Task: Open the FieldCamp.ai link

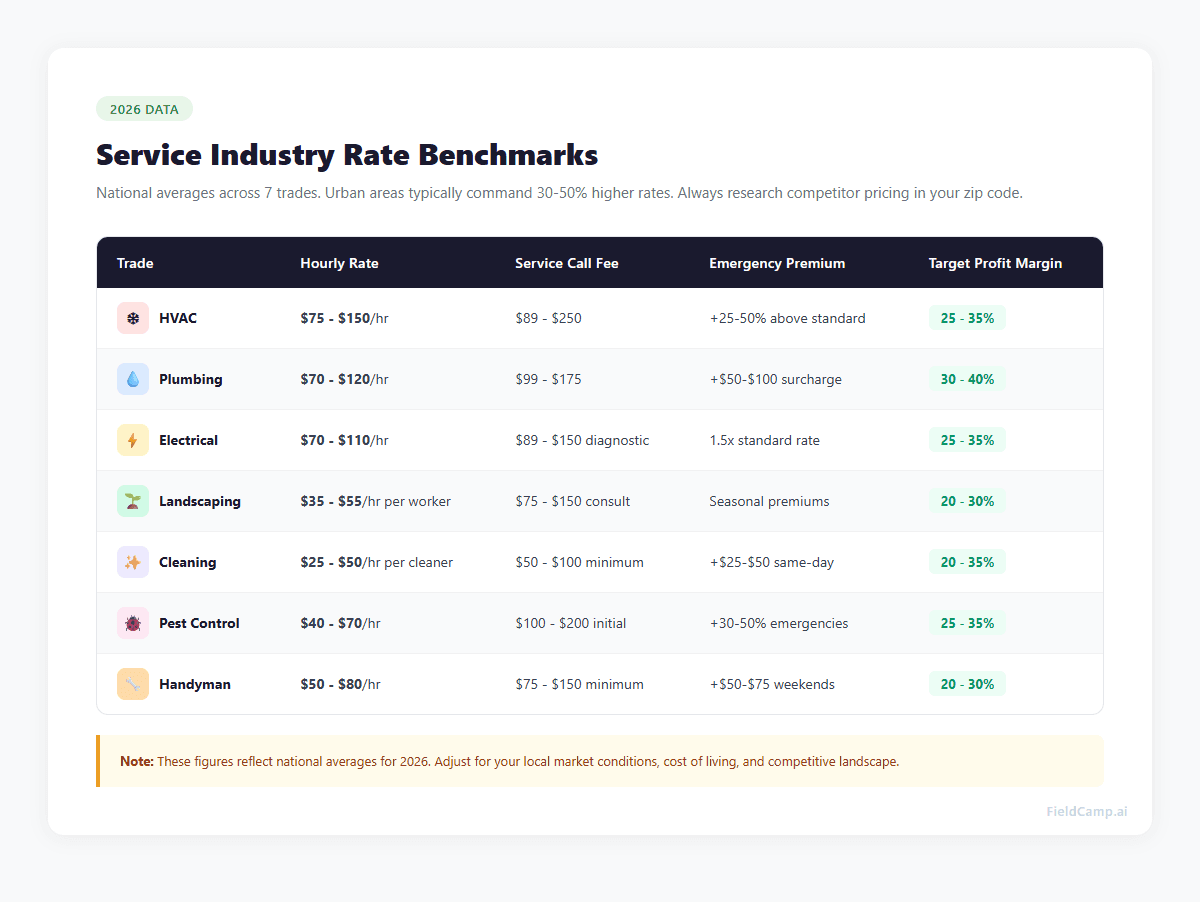Action: [x=1086, y=811]
